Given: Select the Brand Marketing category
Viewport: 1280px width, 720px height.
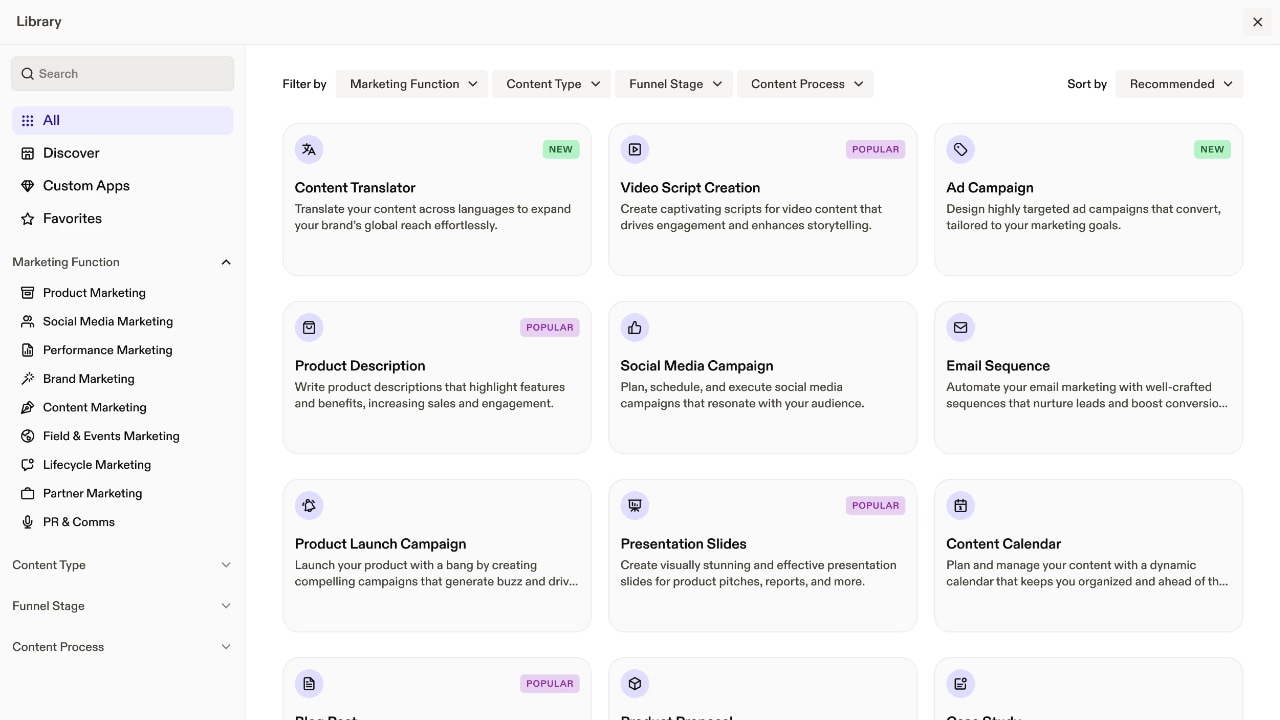Looking at the screenshot, I should coord(88,379).
